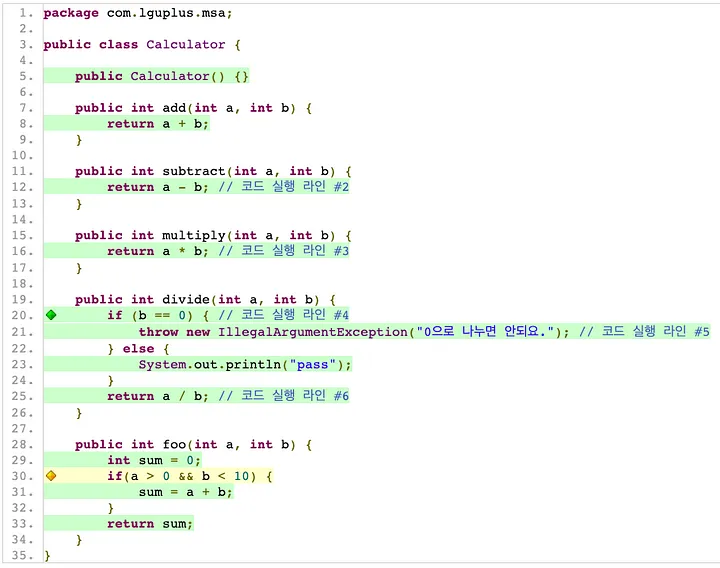This screenshot has height=568, width=720.
Task: Click the add method signature
Action: 194,108
